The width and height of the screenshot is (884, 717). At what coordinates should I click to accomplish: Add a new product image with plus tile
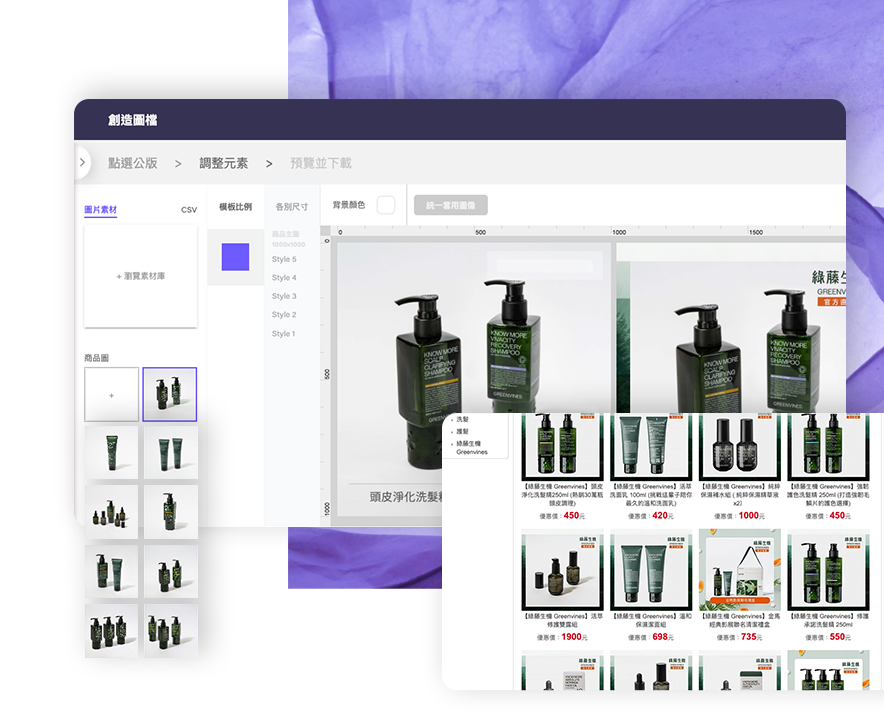(112, 395)
